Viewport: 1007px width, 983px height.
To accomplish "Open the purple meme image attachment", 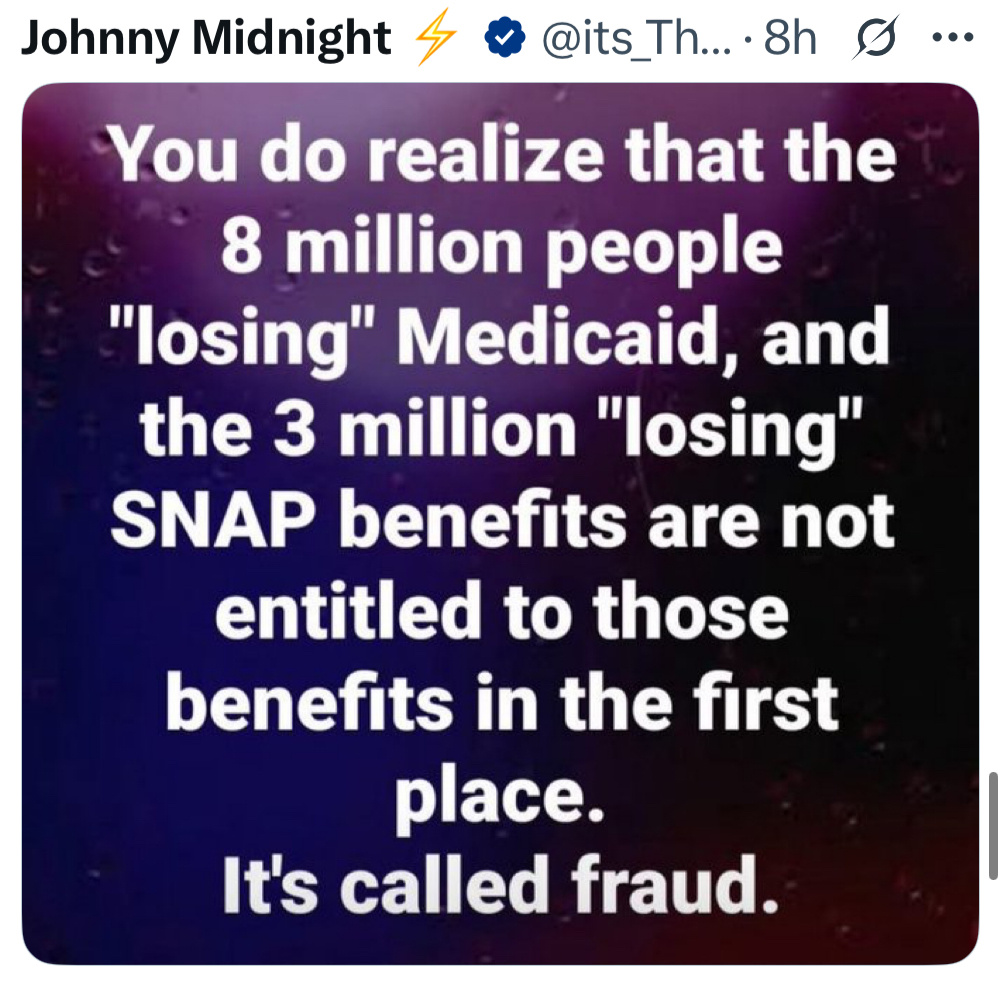I will (x=500, y=523).
